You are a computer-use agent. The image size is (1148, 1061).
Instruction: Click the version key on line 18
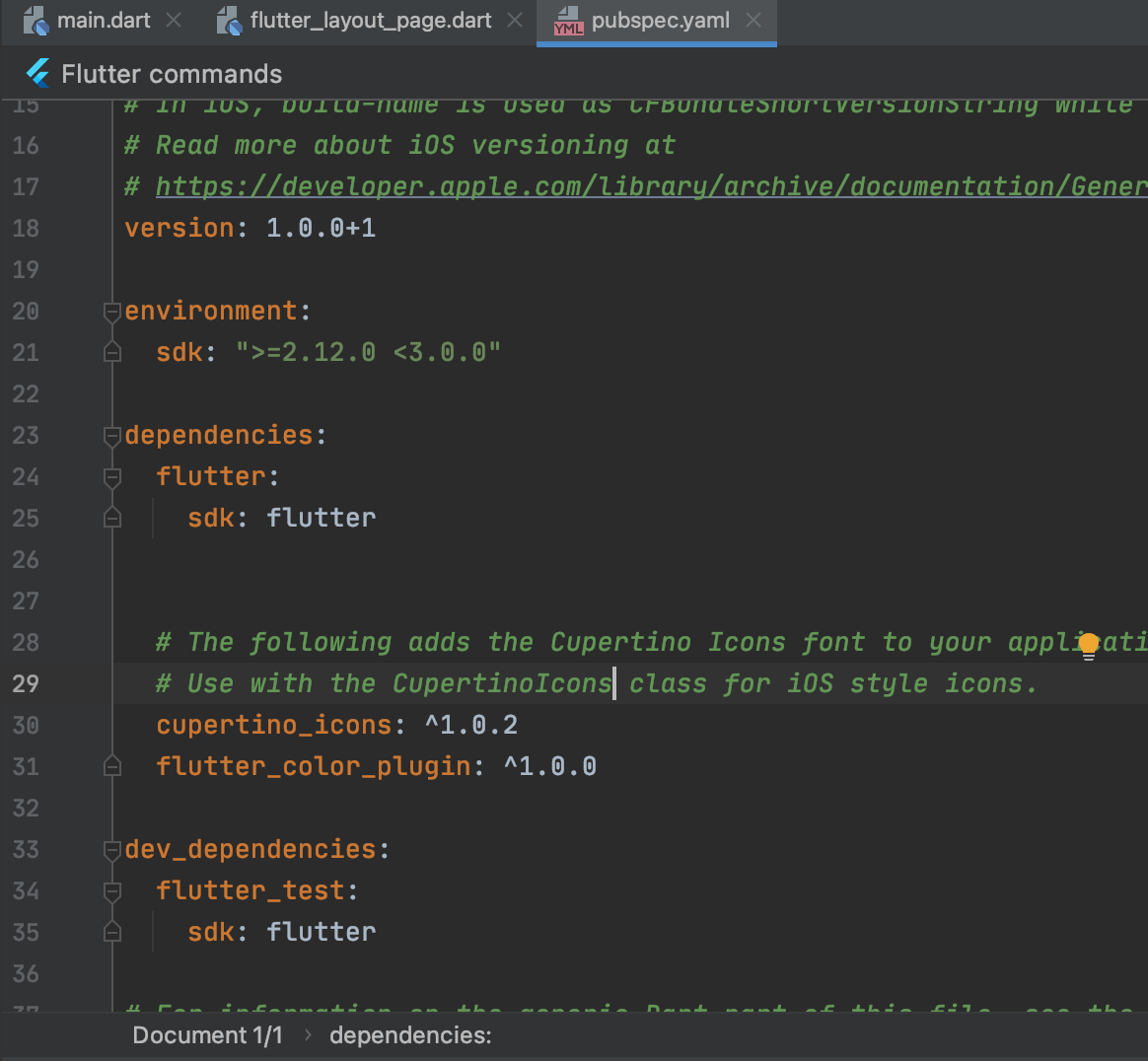point(179,228)
